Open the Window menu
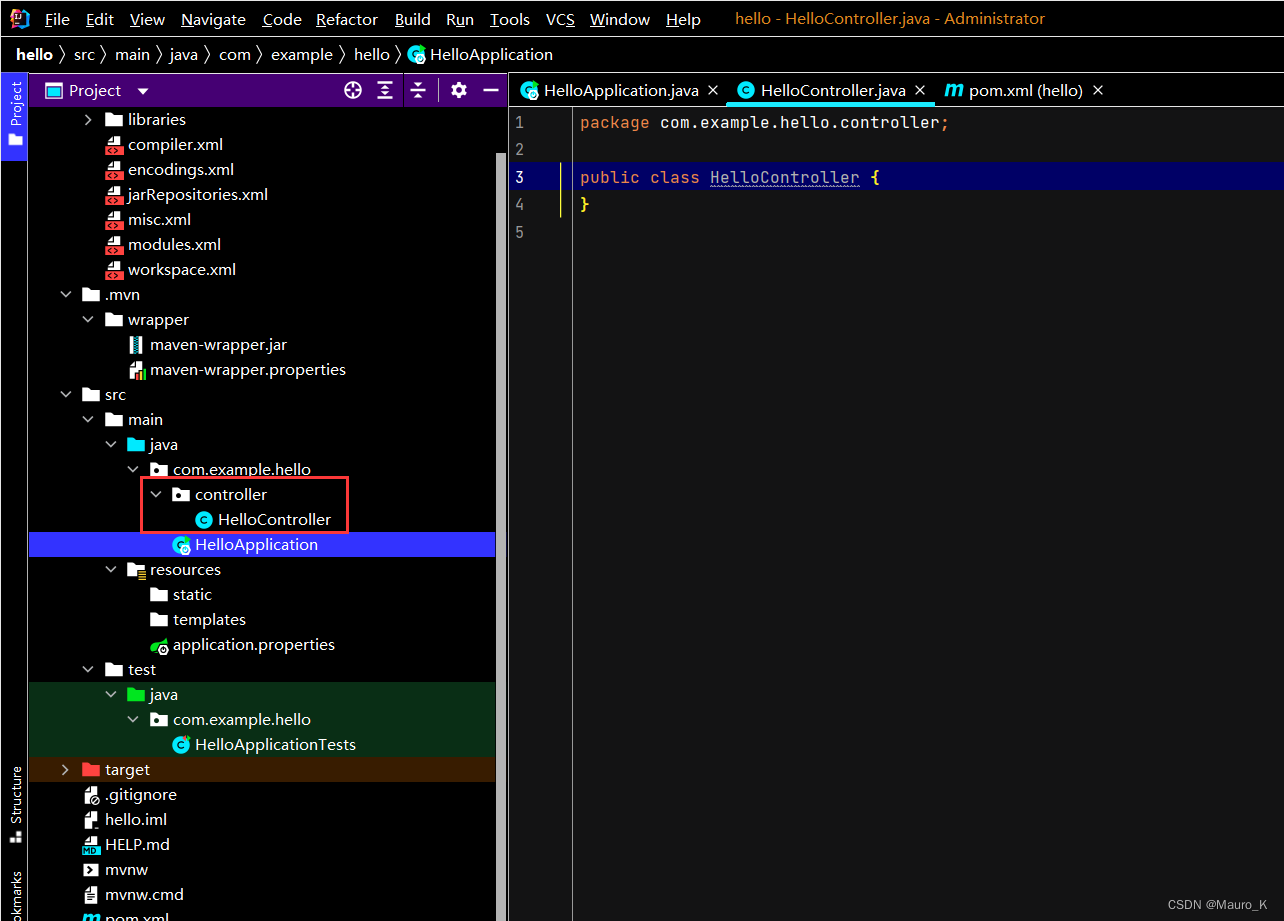 click(619, 19)
